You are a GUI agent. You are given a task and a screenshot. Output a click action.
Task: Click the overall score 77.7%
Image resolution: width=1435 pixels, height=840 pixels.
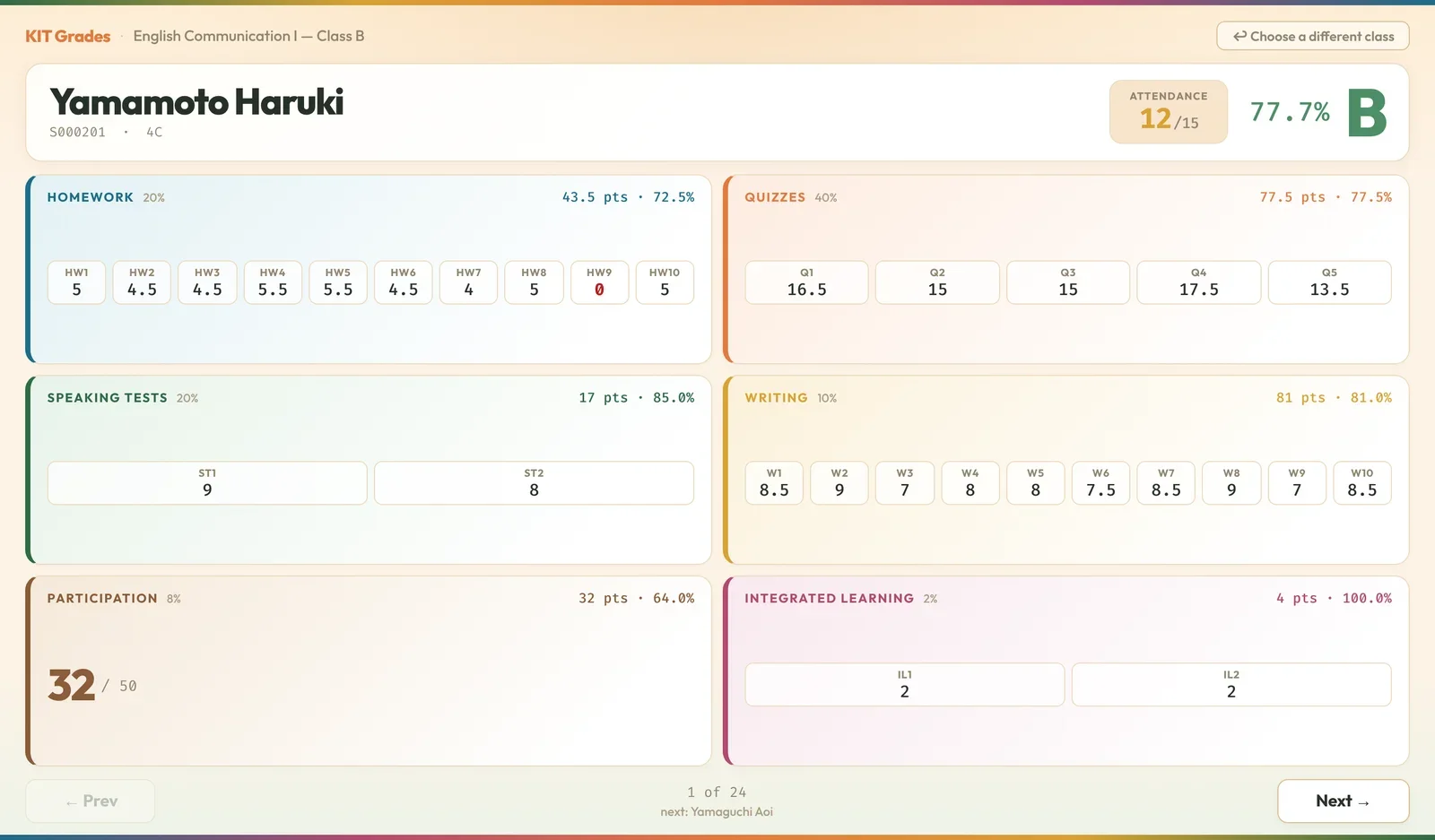coord(1290,112)
